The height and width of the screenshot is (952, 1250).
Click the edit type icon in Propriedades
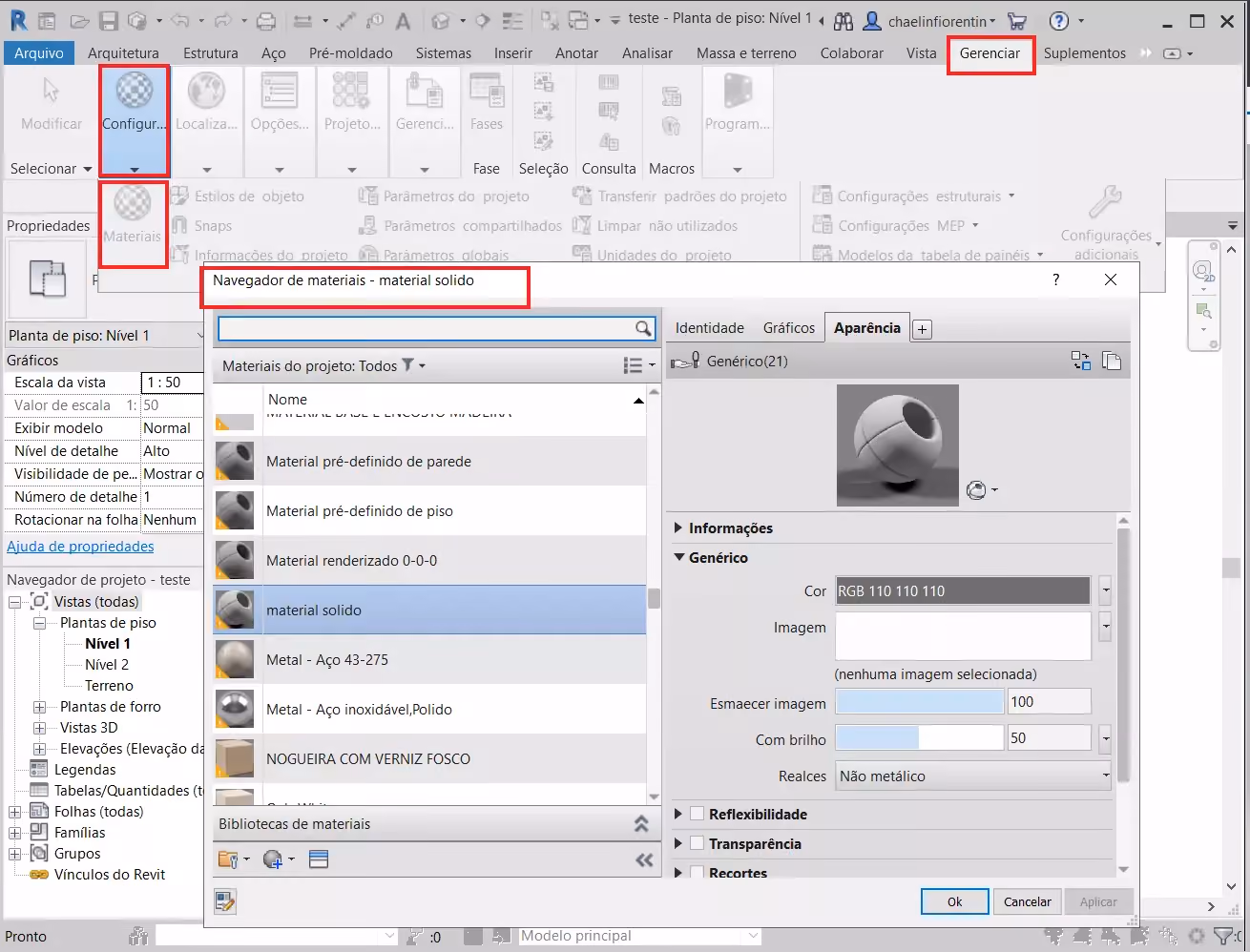(x=47, y=279)
